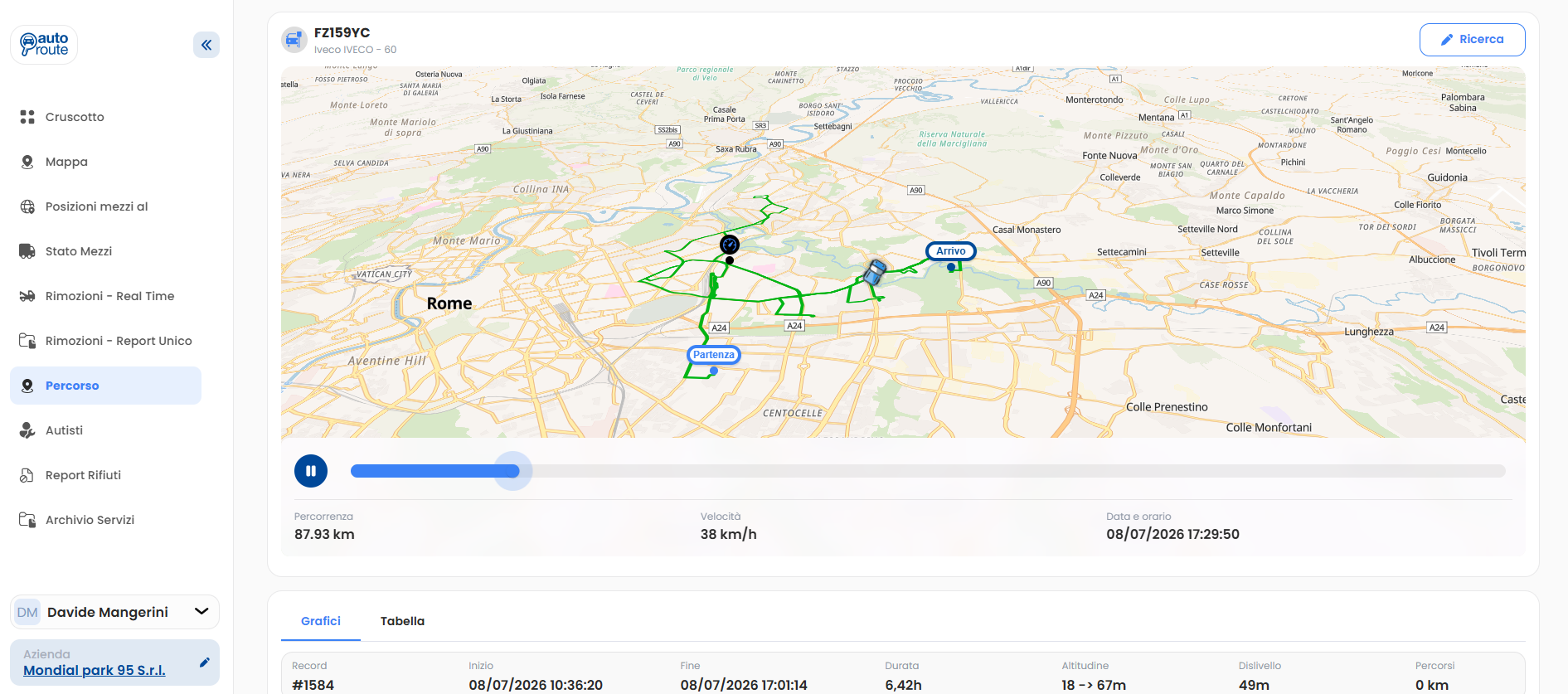Switch to the Tabella tab

(402, 621)
